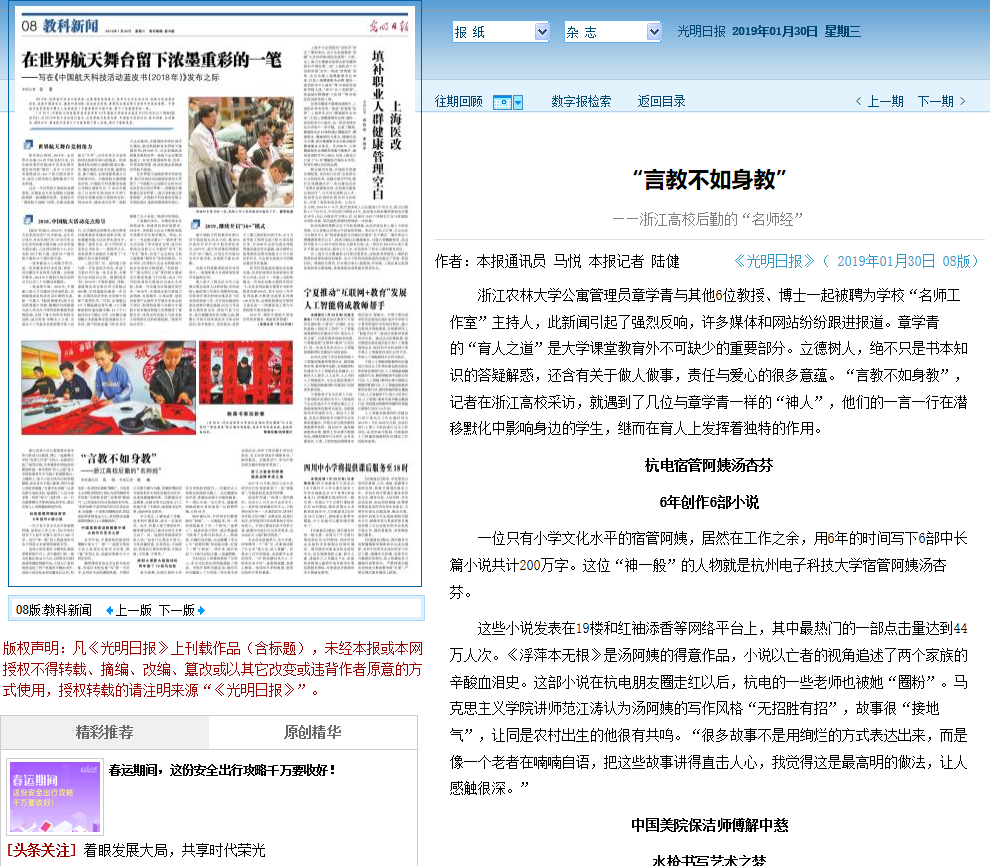Go to next issue 下一期
Image resolution: width=990 pixels, height=866 pixels.
click(x=935, y=102)
